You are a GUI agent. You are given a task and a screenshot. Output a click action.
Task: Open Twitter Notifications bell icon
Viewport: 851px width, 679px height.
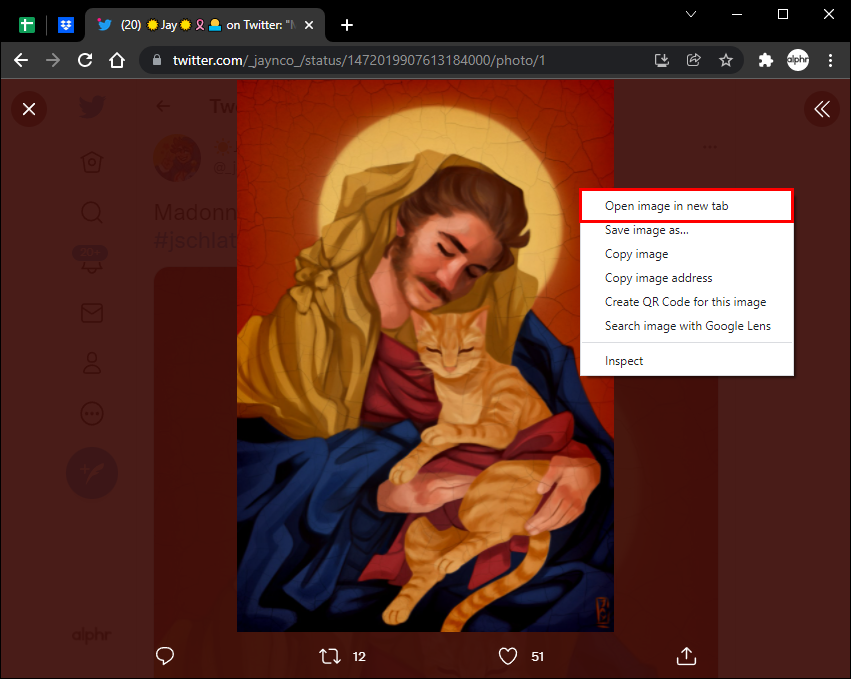pyautogui.click(x=91, y=262)
